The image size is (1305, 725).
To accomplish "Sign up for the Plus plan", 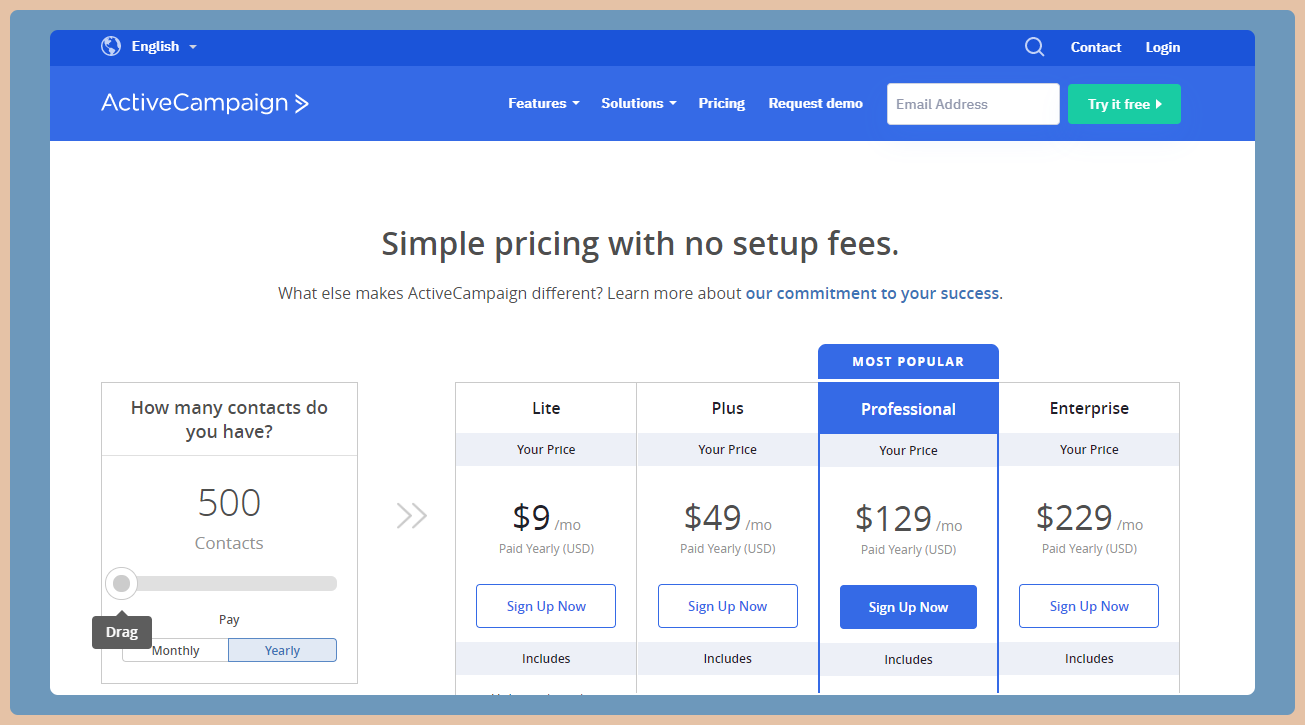I will [728, 606].
